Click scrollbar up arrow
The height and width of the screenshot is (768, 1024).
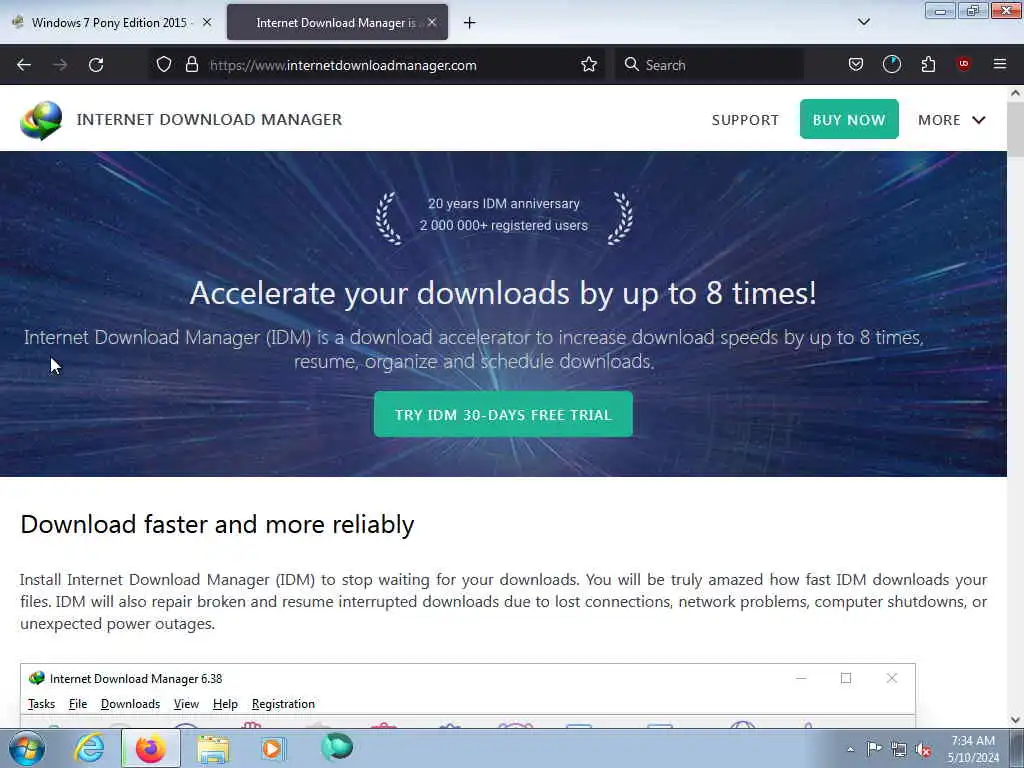(1016, 93)
